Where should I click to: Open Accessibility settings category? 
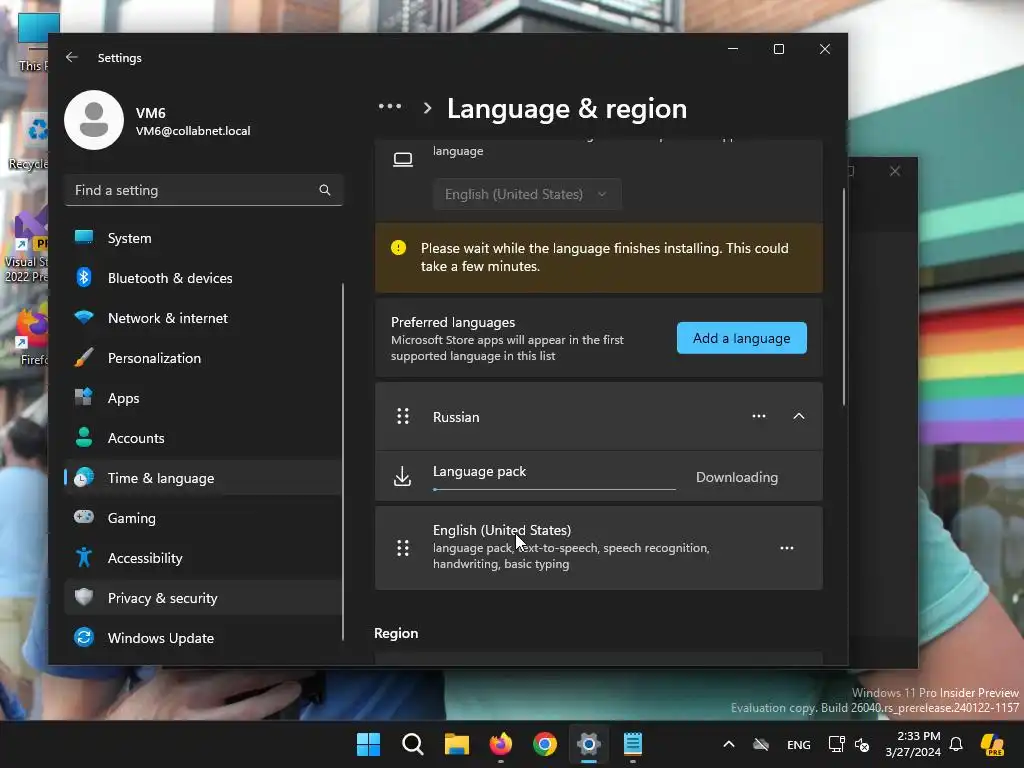[x=203, y=558]
